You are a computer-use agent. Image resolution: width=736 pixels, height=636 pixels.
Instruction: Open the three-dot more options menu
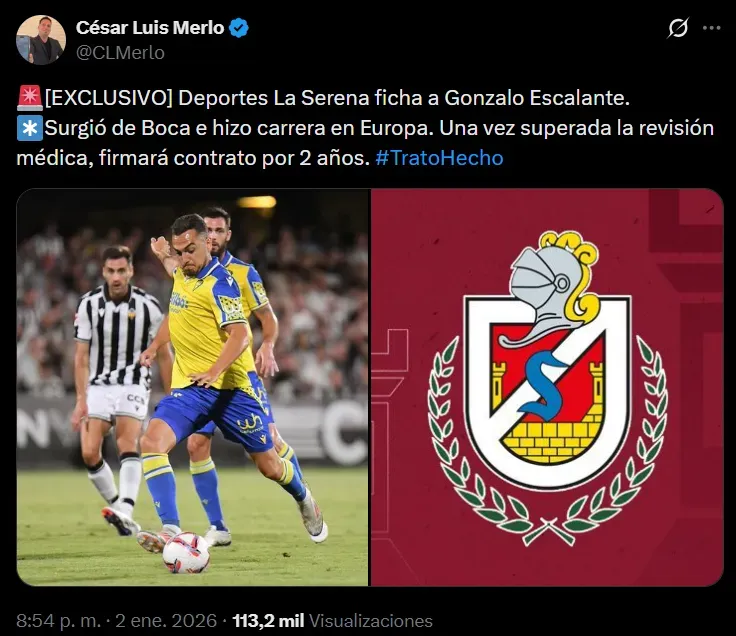click(x=712, y=28)
